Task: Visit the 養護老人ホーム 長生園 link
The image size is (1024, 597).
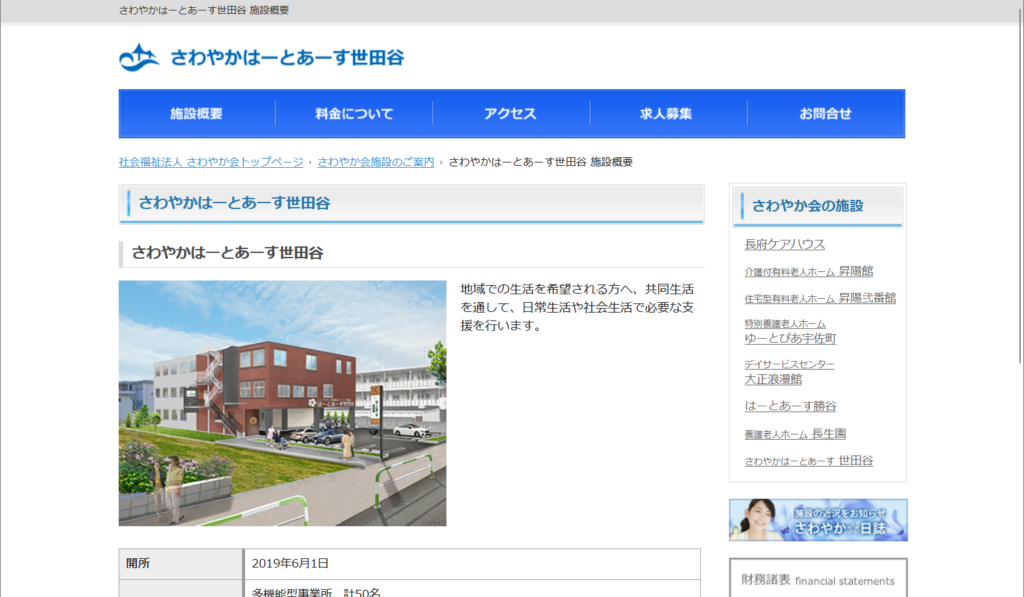Action: point(795,434)
